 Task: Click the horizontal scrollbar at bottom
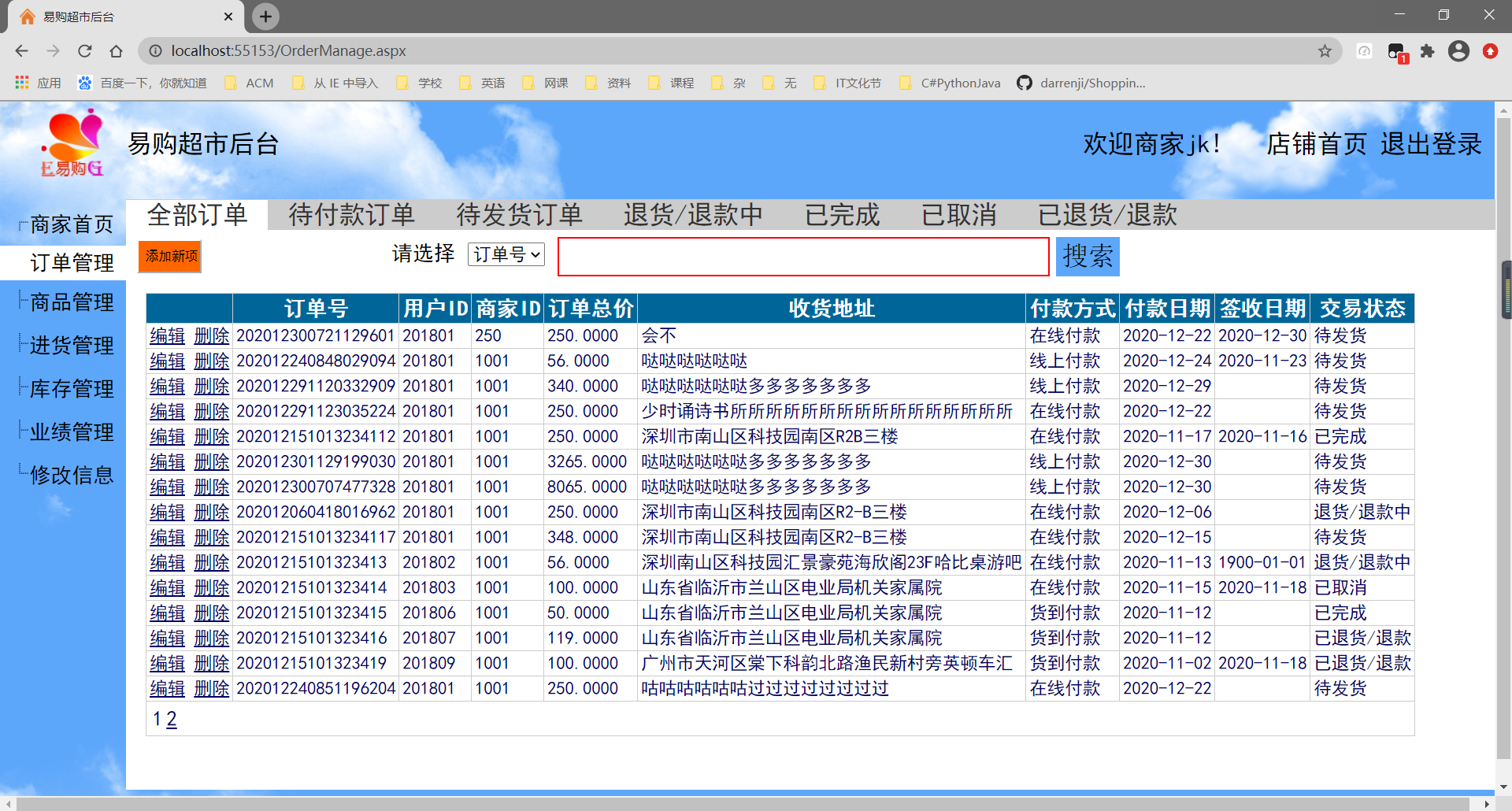(x=743, y=804)
